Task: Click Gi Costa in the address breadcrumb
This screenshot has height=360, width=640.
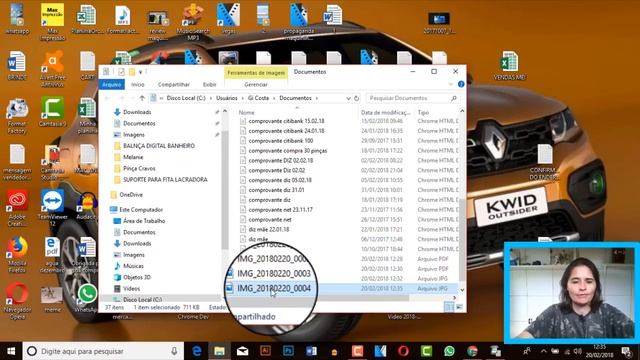Action: (258, 98)
